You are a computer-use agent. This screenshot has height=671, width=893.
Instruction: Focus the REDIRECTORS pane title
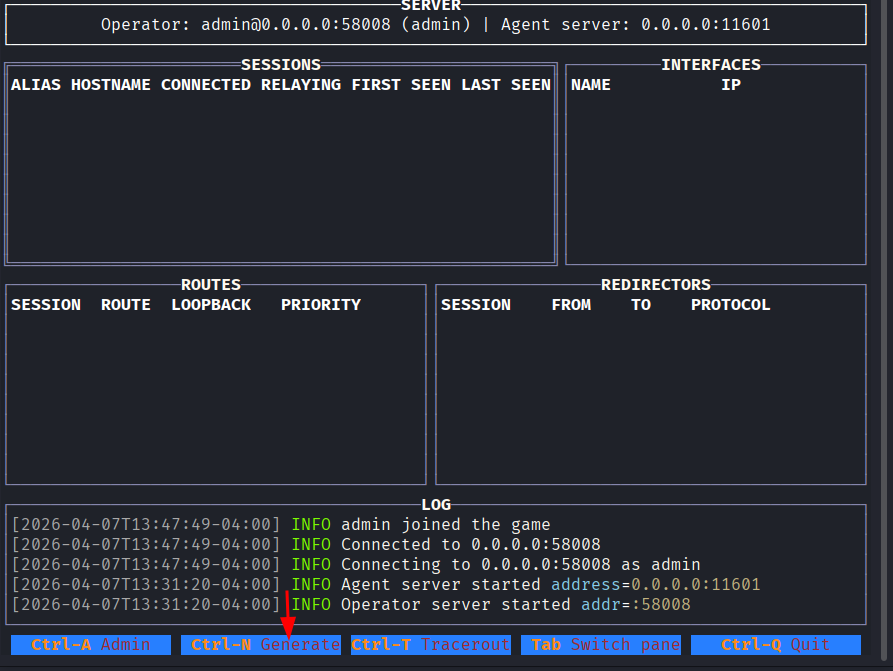(x=656, y=285)
